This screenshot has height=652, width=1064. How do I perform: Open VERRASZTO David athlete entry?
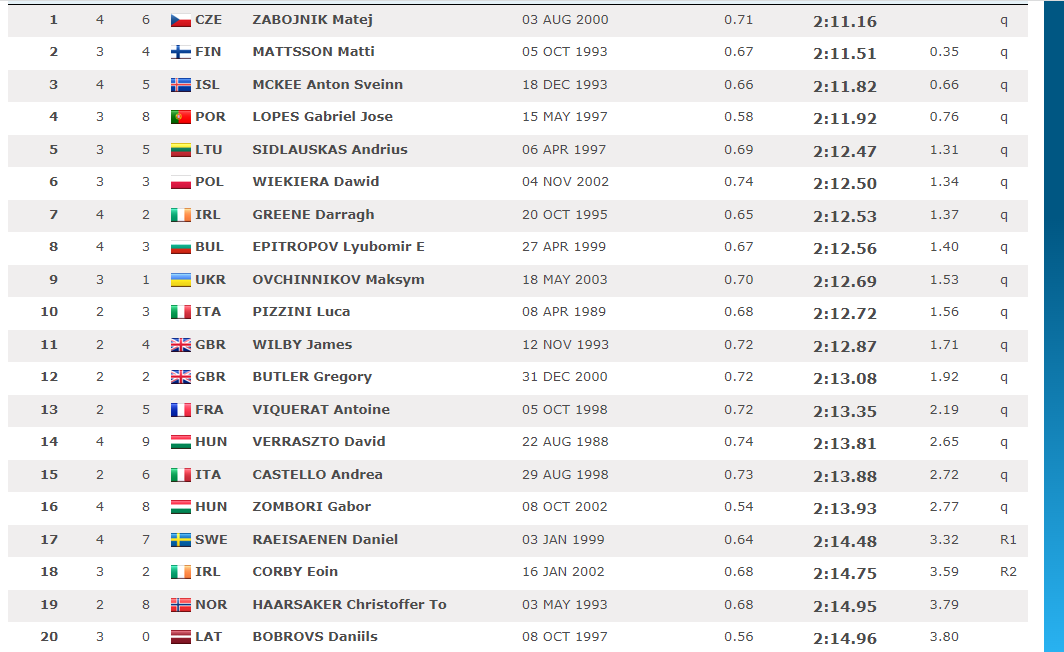(318, 442)
